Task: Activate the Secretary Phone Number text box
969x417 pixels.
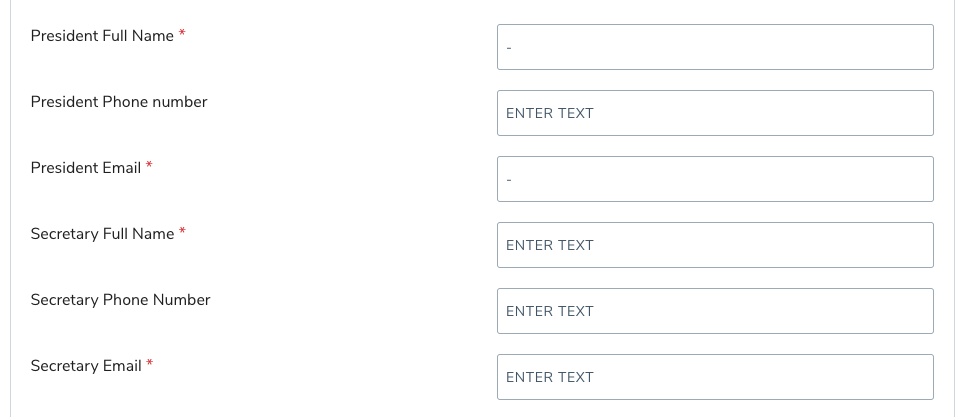Action: (x=714, y=311)
